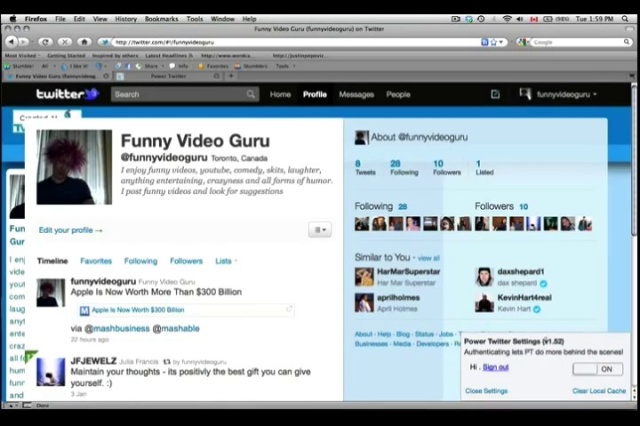Screen dimensions: 640x426
Task: Click Close Settings in Power Twitter panel
Action: [487, 391]
